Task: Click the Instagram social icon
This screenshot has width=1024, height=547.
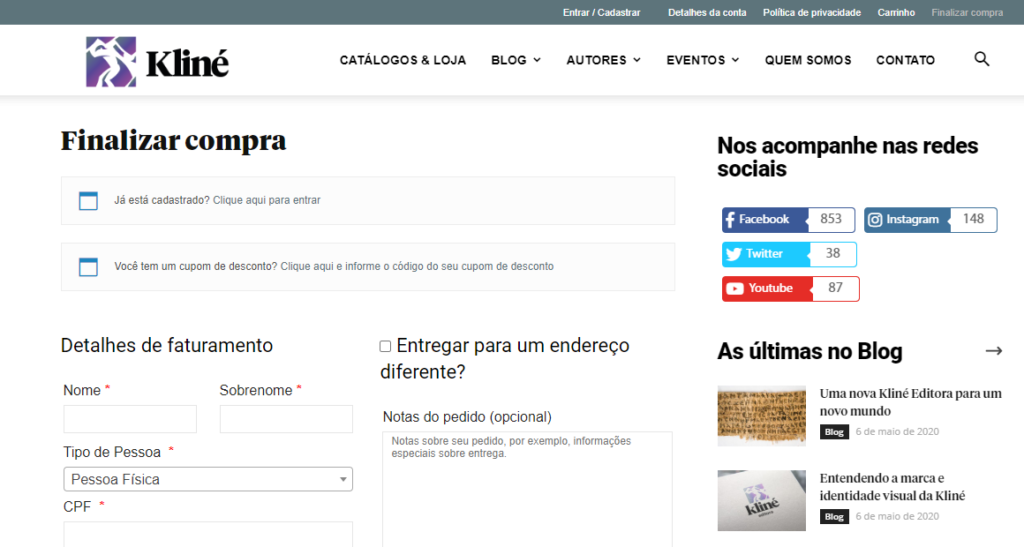Action: click(874, 220)
